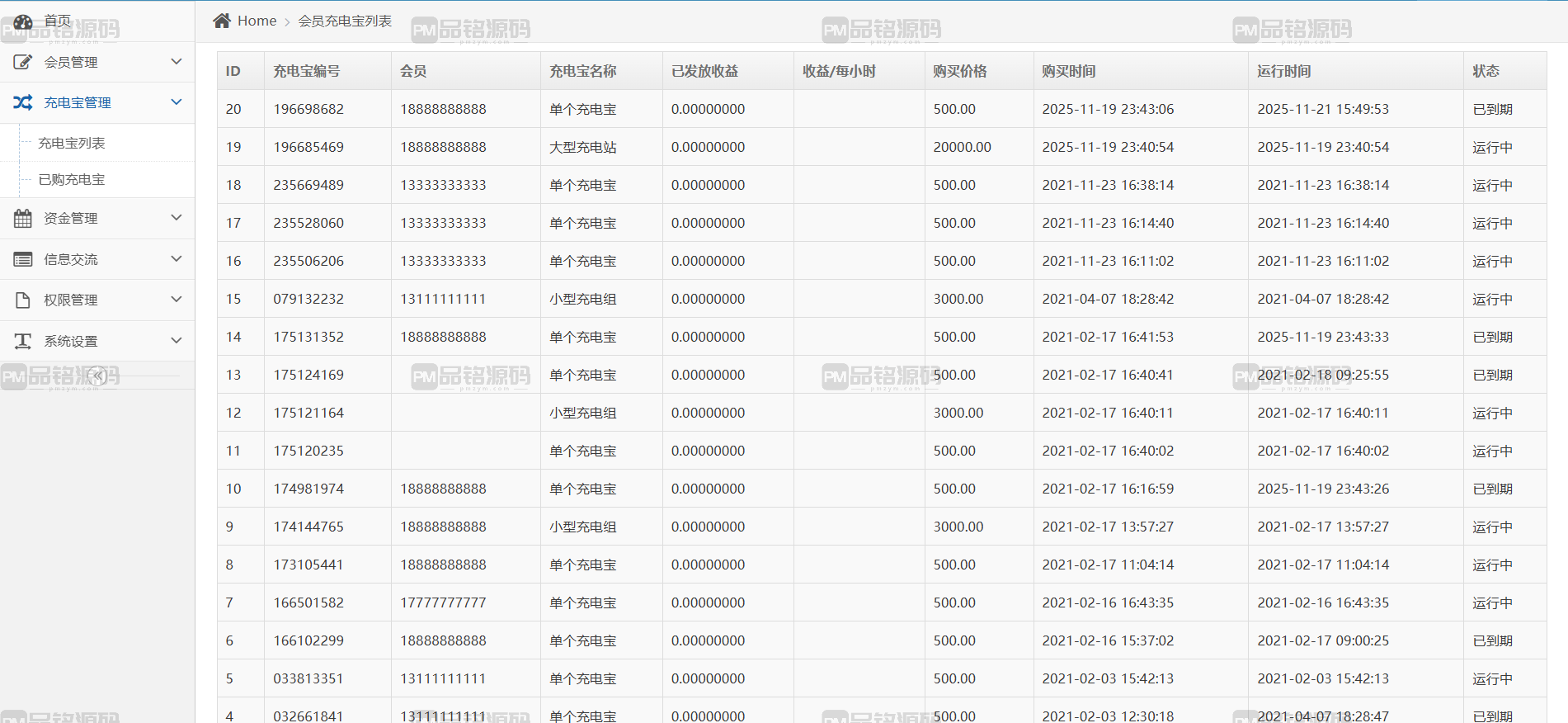Collapse sidebar with double-arrow icon
Image resolution: width=1568 pixels, height=723 pixels.
(x=97, y=376)
